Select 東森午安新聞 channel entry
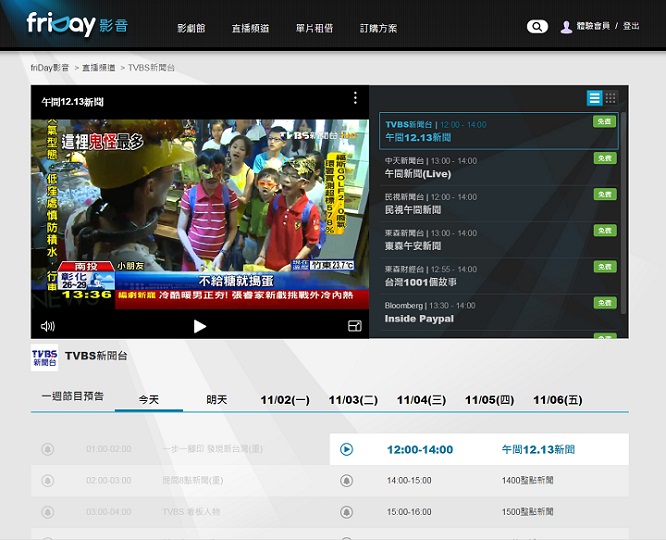Viewport: 666px width, 540px height. point(499,239)
